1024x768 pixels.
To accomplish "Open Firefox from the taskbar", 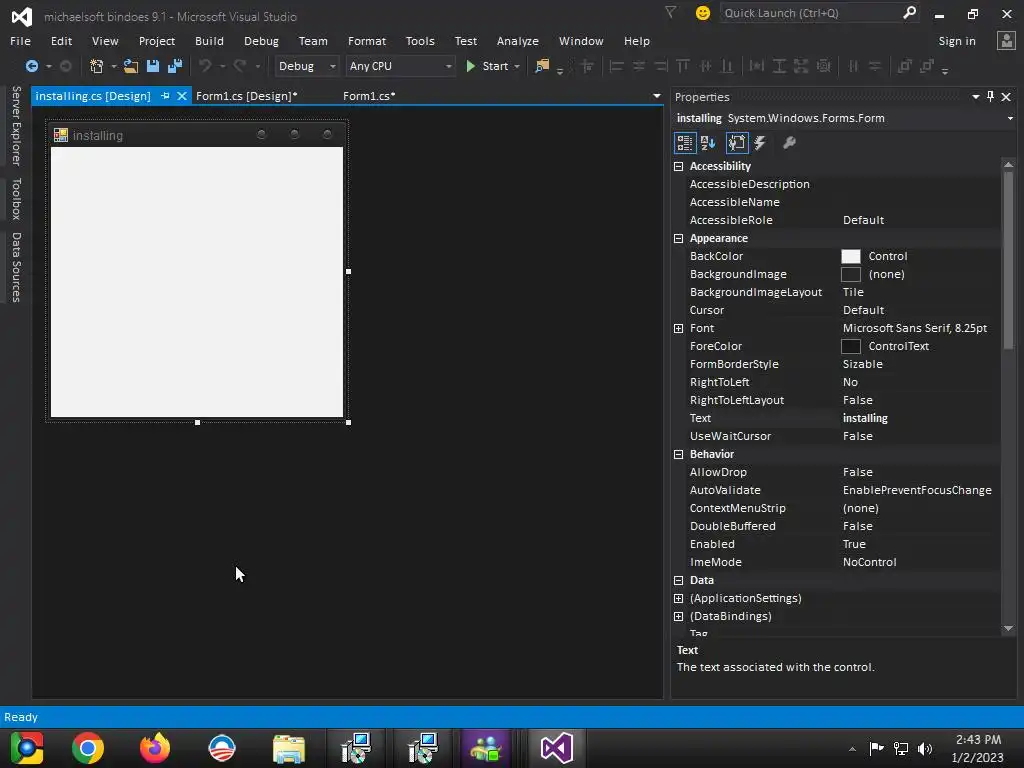I will (x=155, y=748).
